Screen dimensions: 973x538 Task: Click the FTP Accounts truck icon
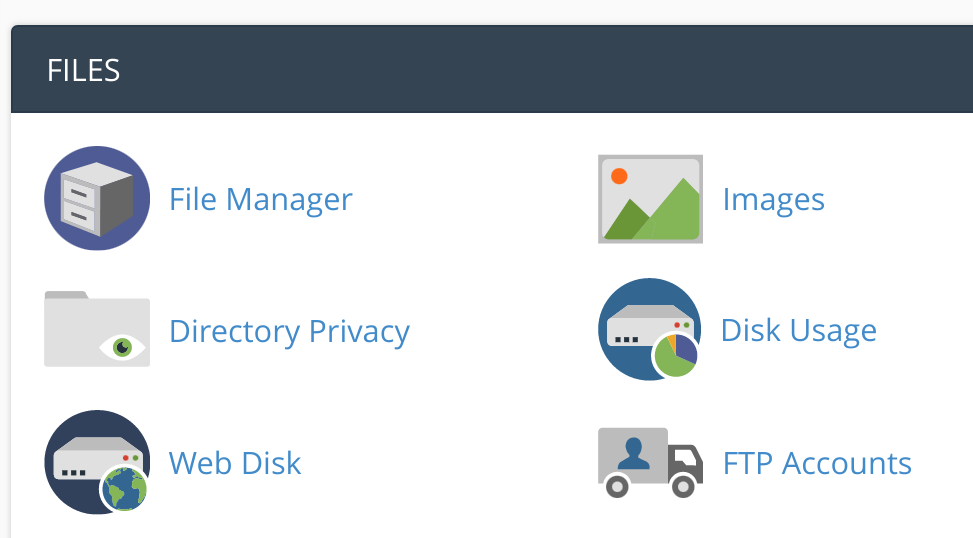[x=650, y=462]
